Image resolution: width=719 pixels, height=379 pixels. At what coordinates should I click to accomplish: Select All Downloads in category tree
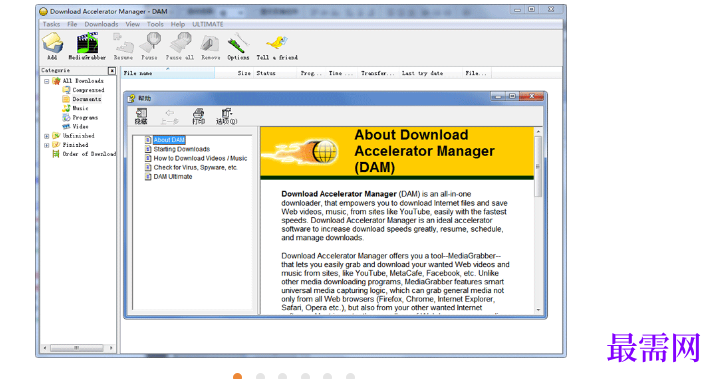78,81
